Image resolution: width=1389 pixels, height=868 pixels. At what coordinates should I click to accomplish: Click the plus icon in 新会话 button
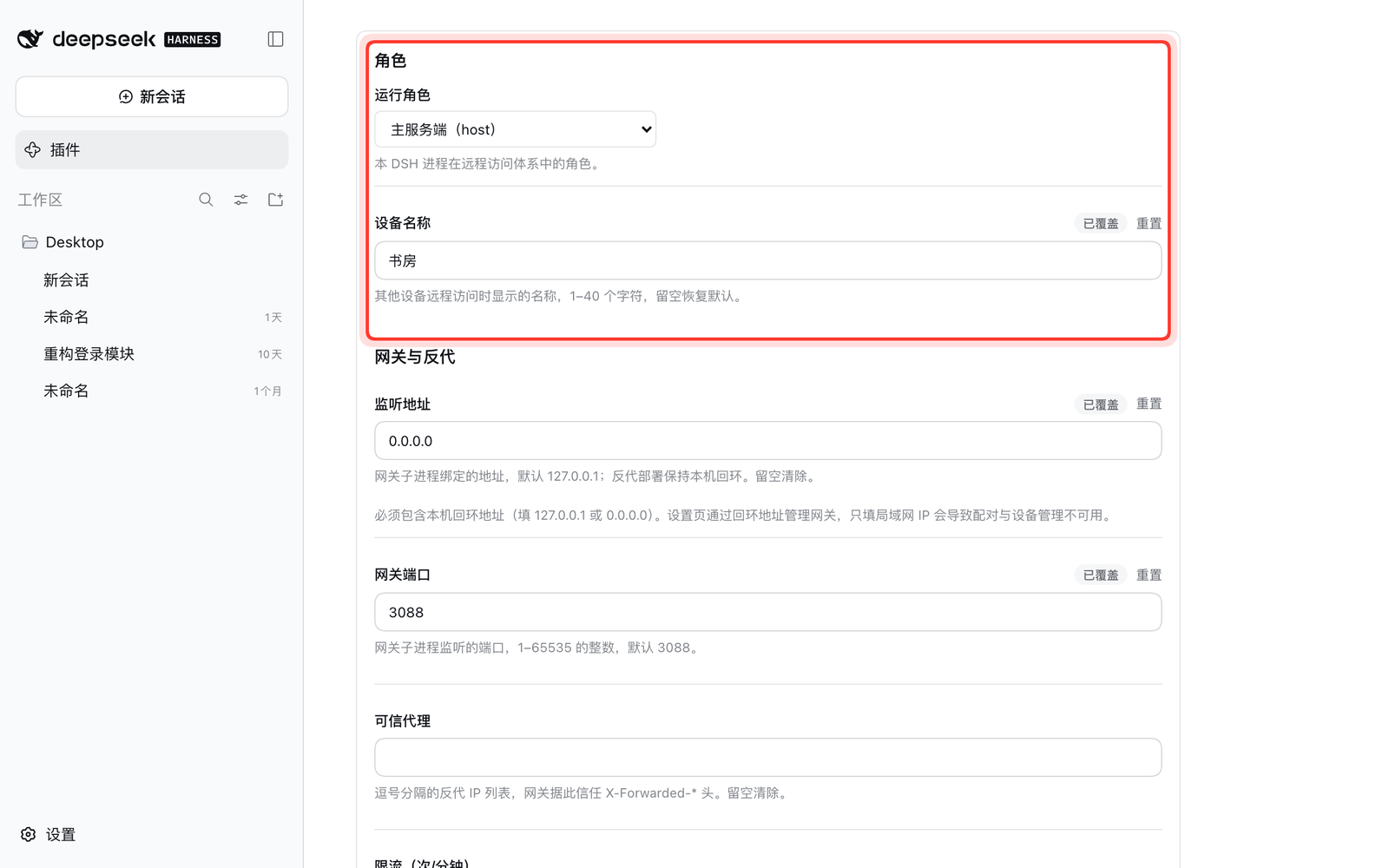pyautogui.click(x=126, y=96)
